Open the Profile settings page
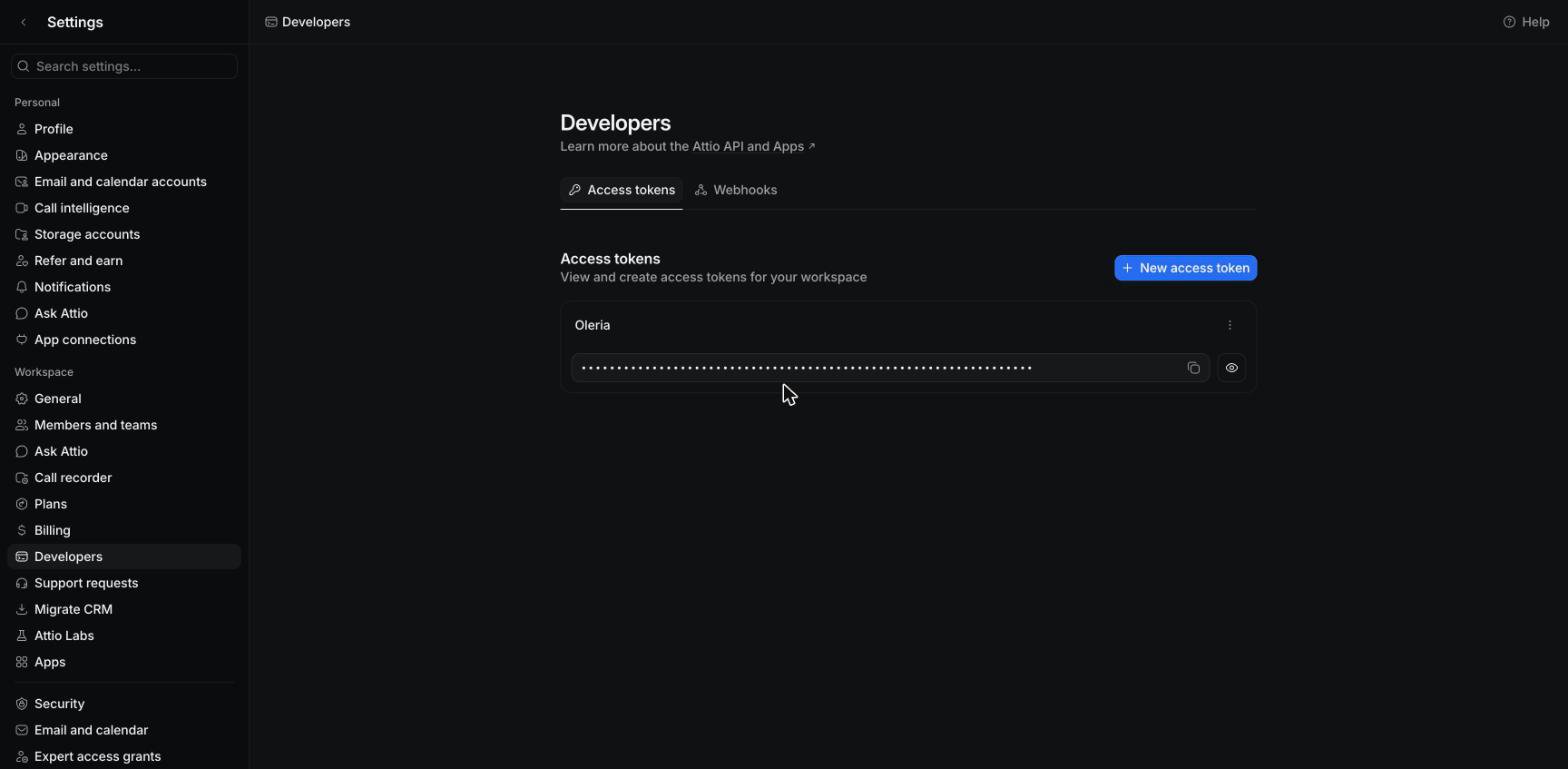Screen dimensions: 1568x769 (124, 129)
